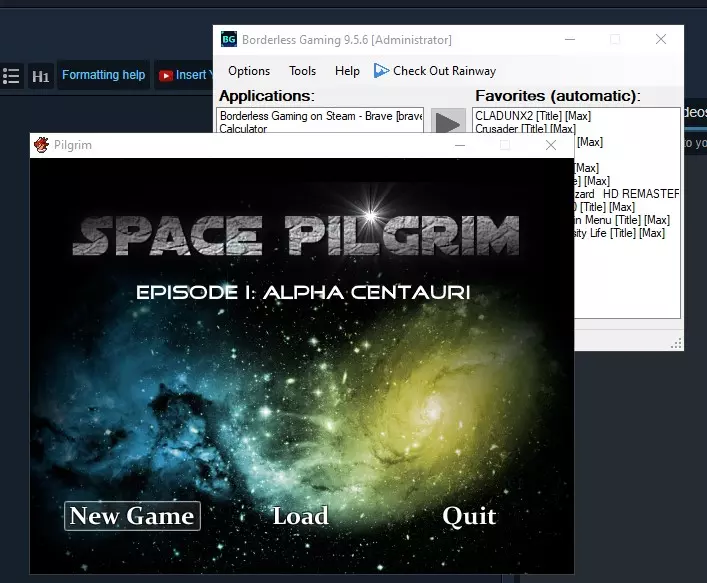Screen dimensions: 707x583
Task: Click the Borderless Gaming BG title-bar icon
Action: [x=229, y=39]
